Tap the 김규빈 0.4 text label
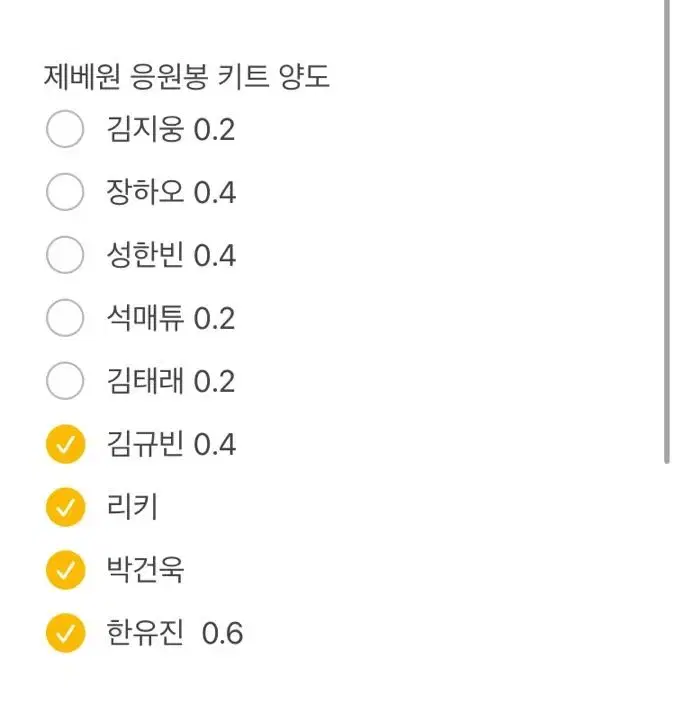The height and width of the screenshot is (715, 674). [170, 445]
